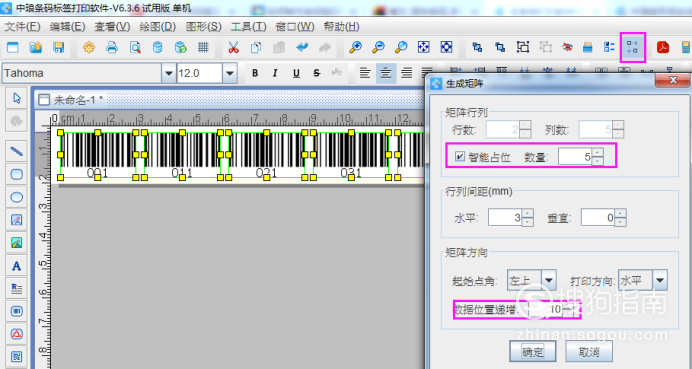692x369 pixels.
Task: Click the PDF export icon
Action: [662, 47]
